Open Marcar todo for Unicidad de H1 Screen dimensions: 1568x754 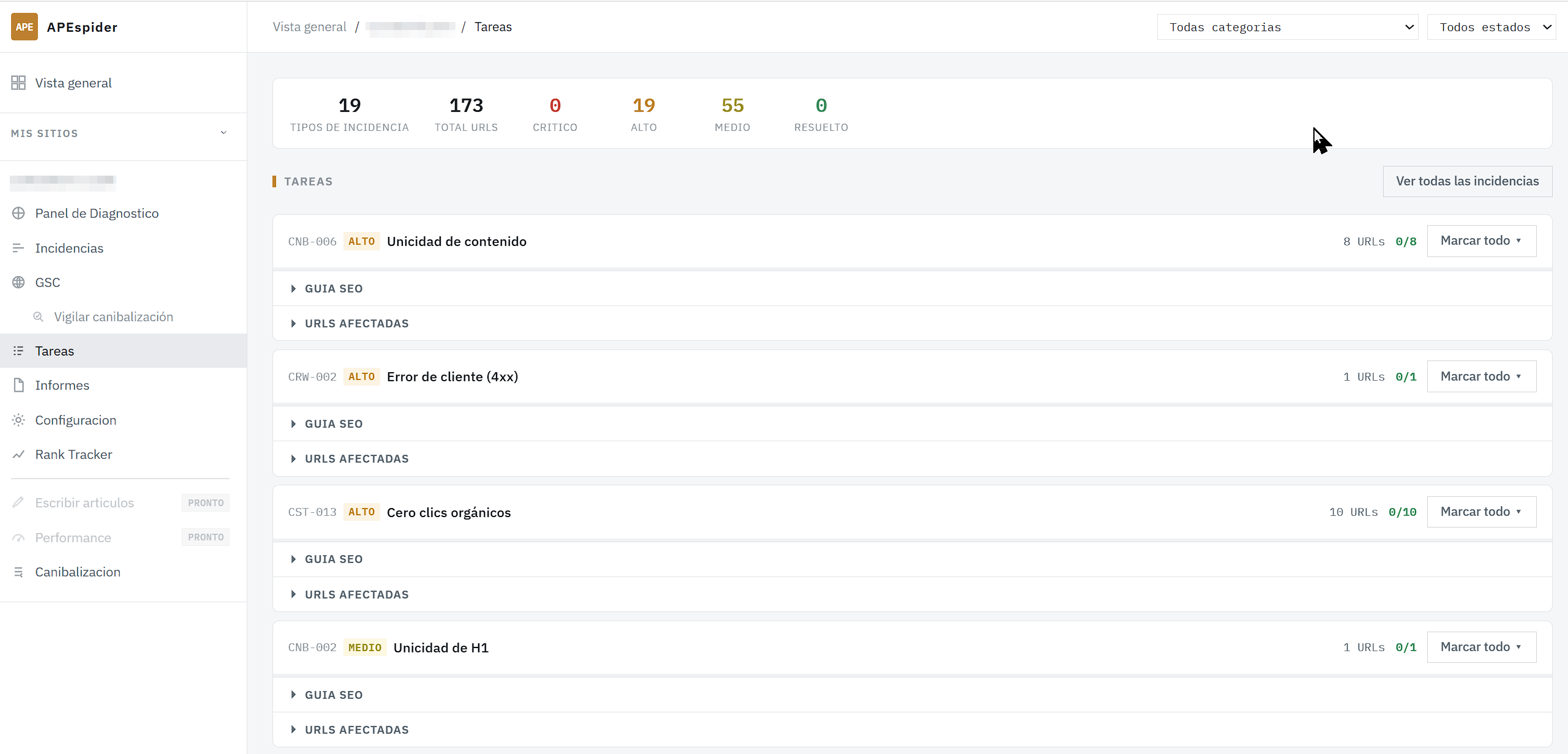tap(1481, 647)
